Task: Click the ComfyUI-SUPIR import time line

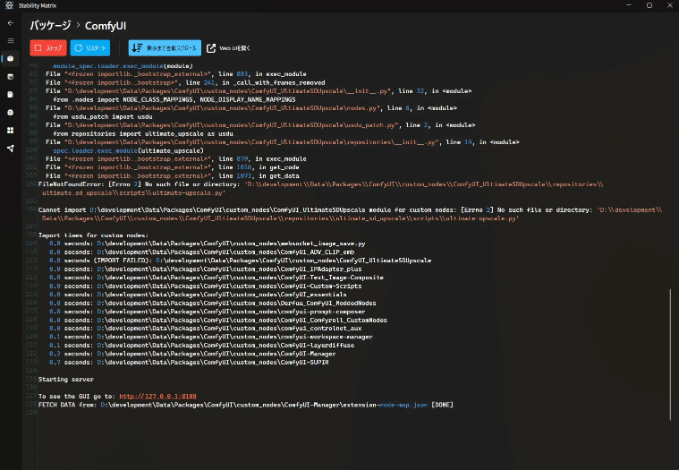Action: [x=189, y=362]
